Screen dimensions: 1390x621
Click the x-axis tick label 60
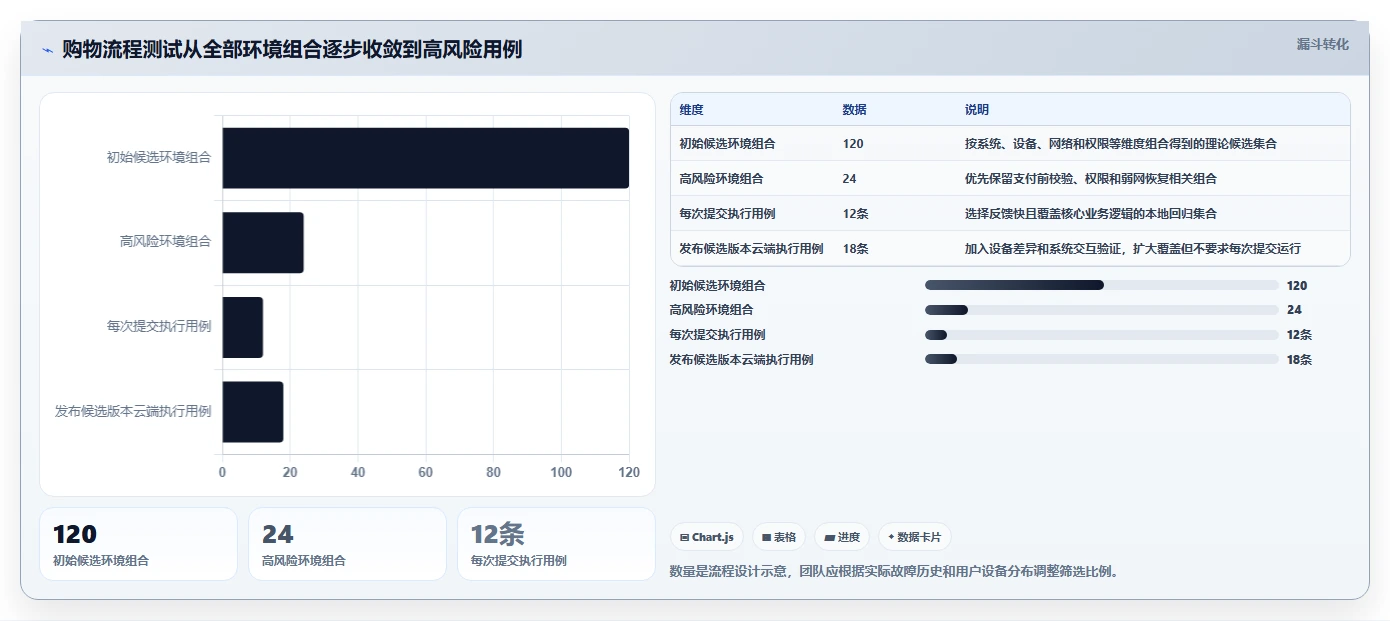[425, 473]
